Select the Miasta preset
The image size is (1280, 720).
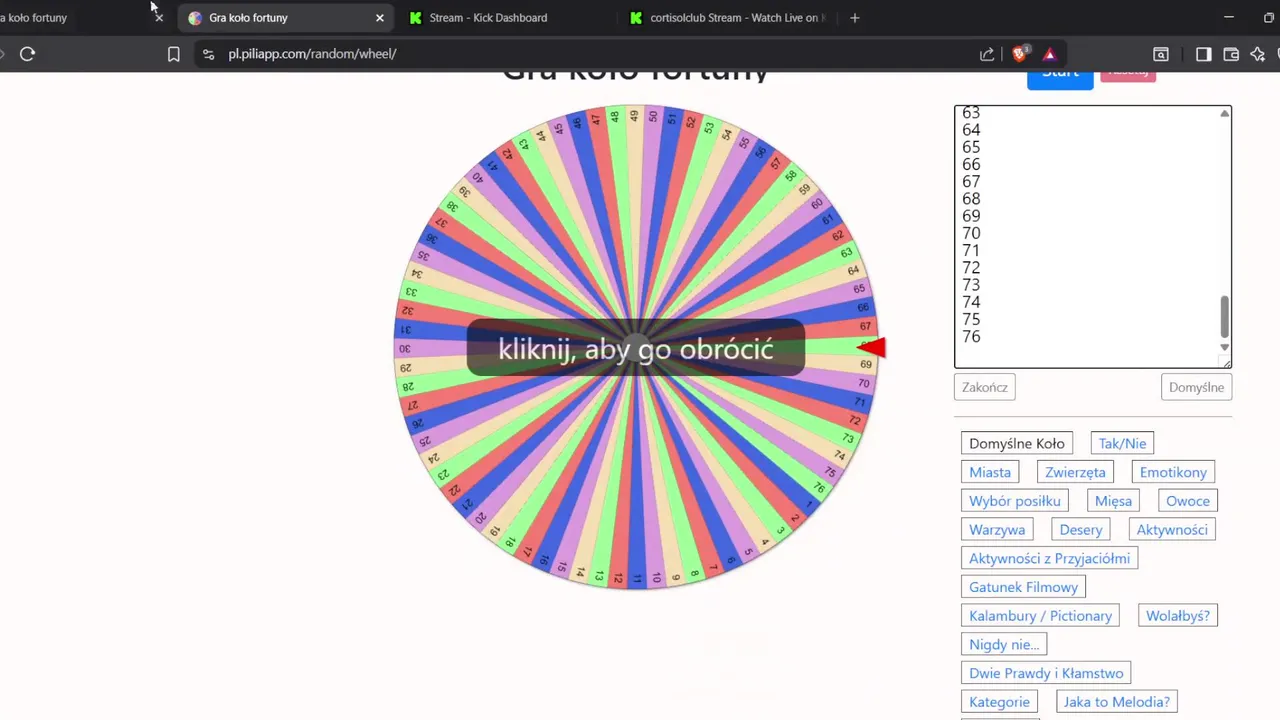coord(990,472)
